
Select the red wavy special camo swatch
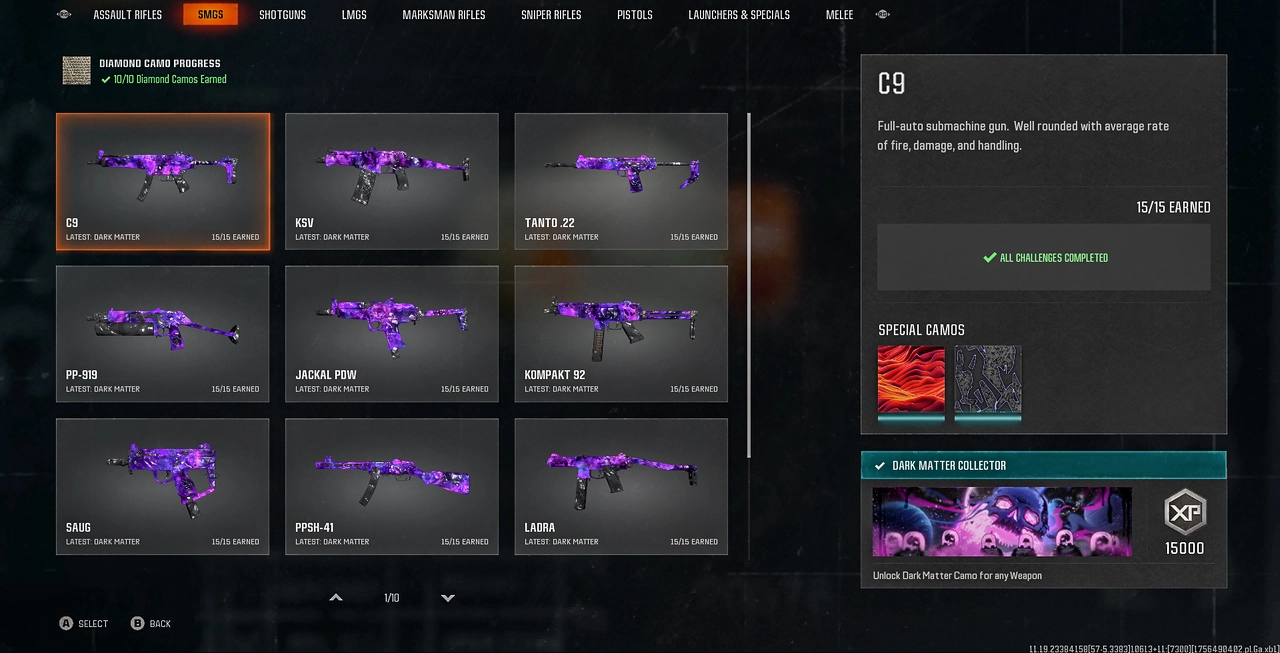click(911, 379)
